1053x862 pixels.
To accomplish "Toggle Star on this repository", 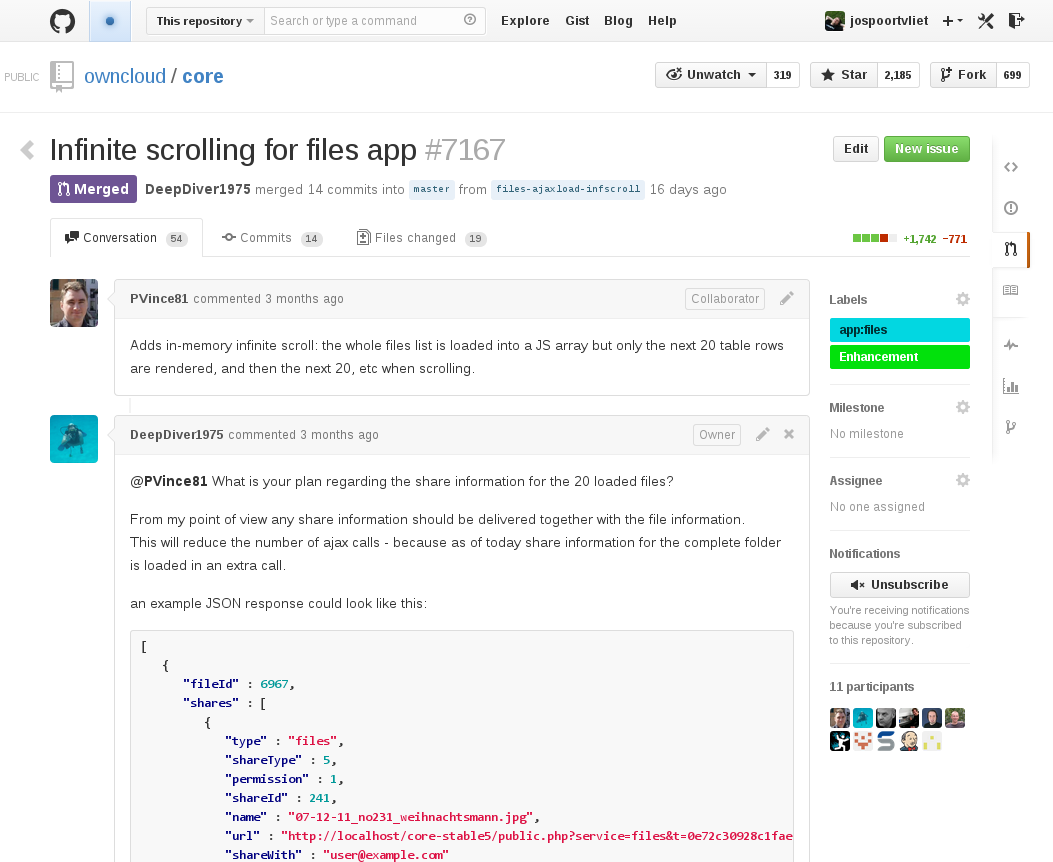I will (x=843, y=75).
